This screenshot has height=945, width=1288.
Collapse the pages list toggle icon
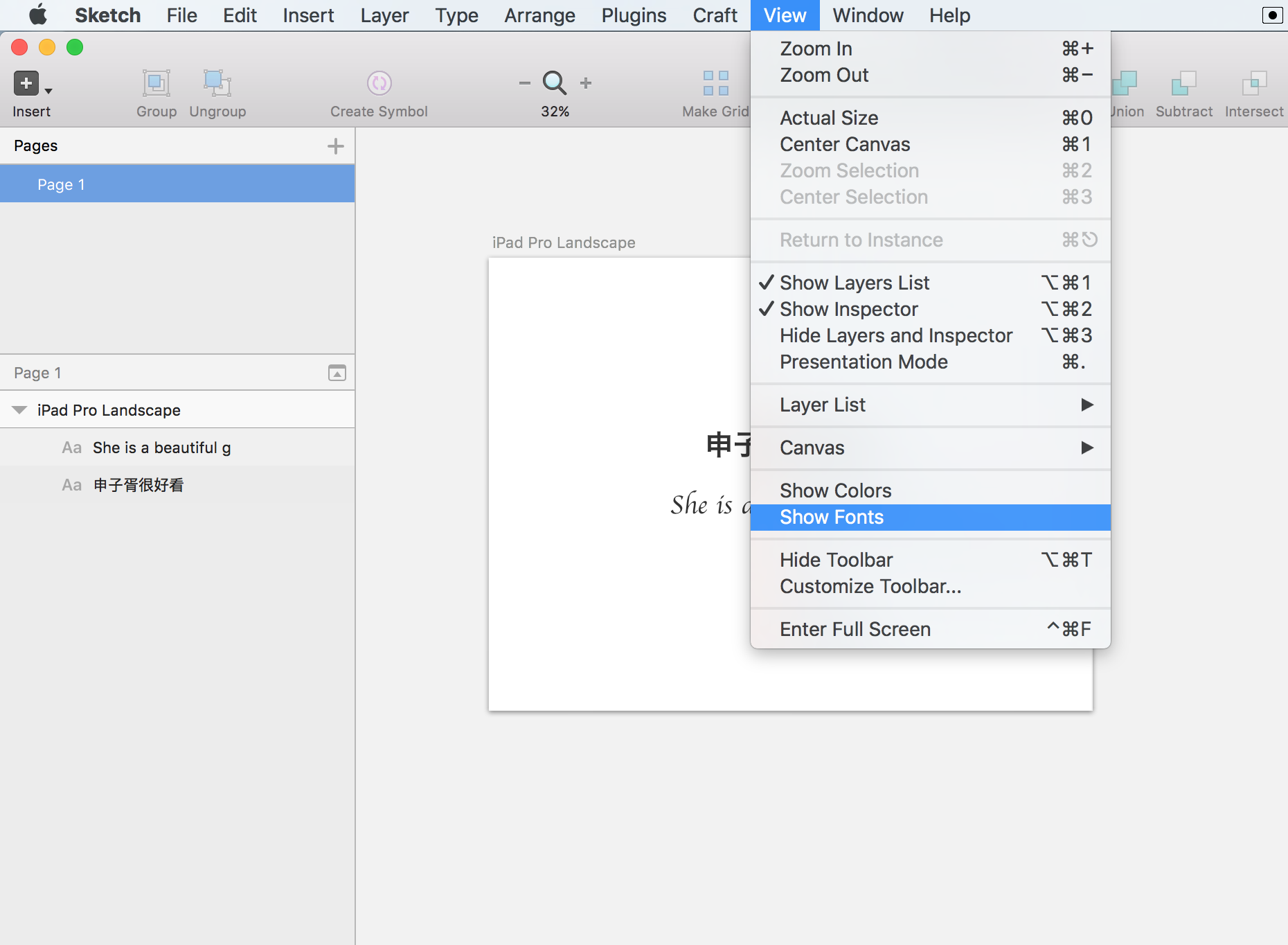pyautogui.click(x=337, y=373)
